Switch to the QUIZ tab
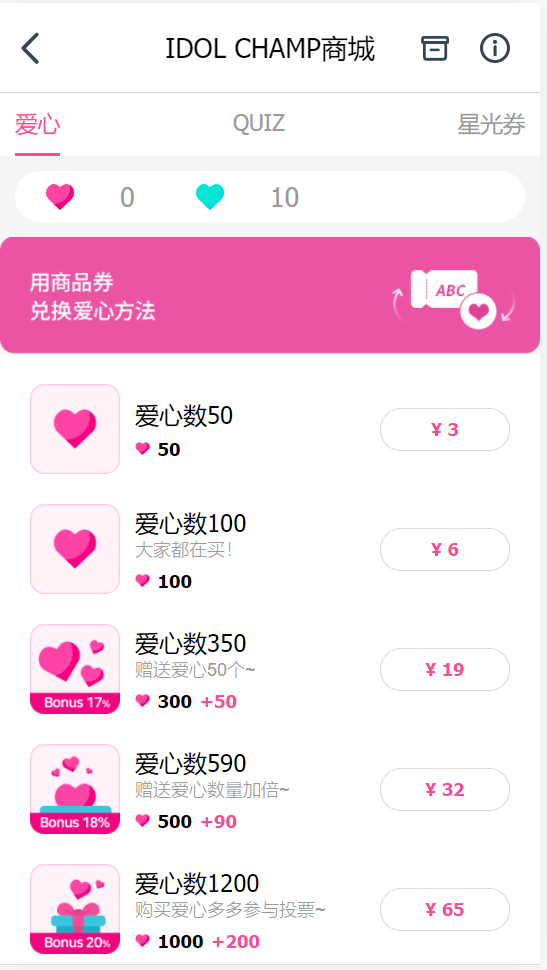The image size is (547, 970). tap(259, 124)
